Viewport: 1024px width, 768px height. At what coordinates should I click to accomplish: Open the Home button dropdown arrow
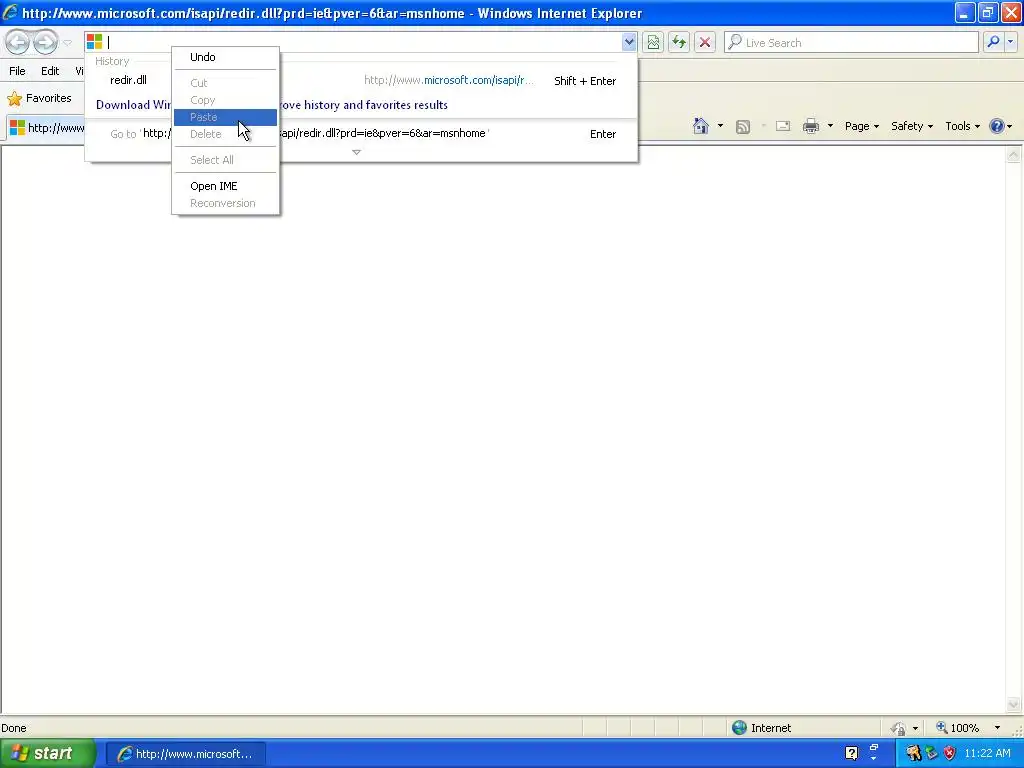click(720, 126)
